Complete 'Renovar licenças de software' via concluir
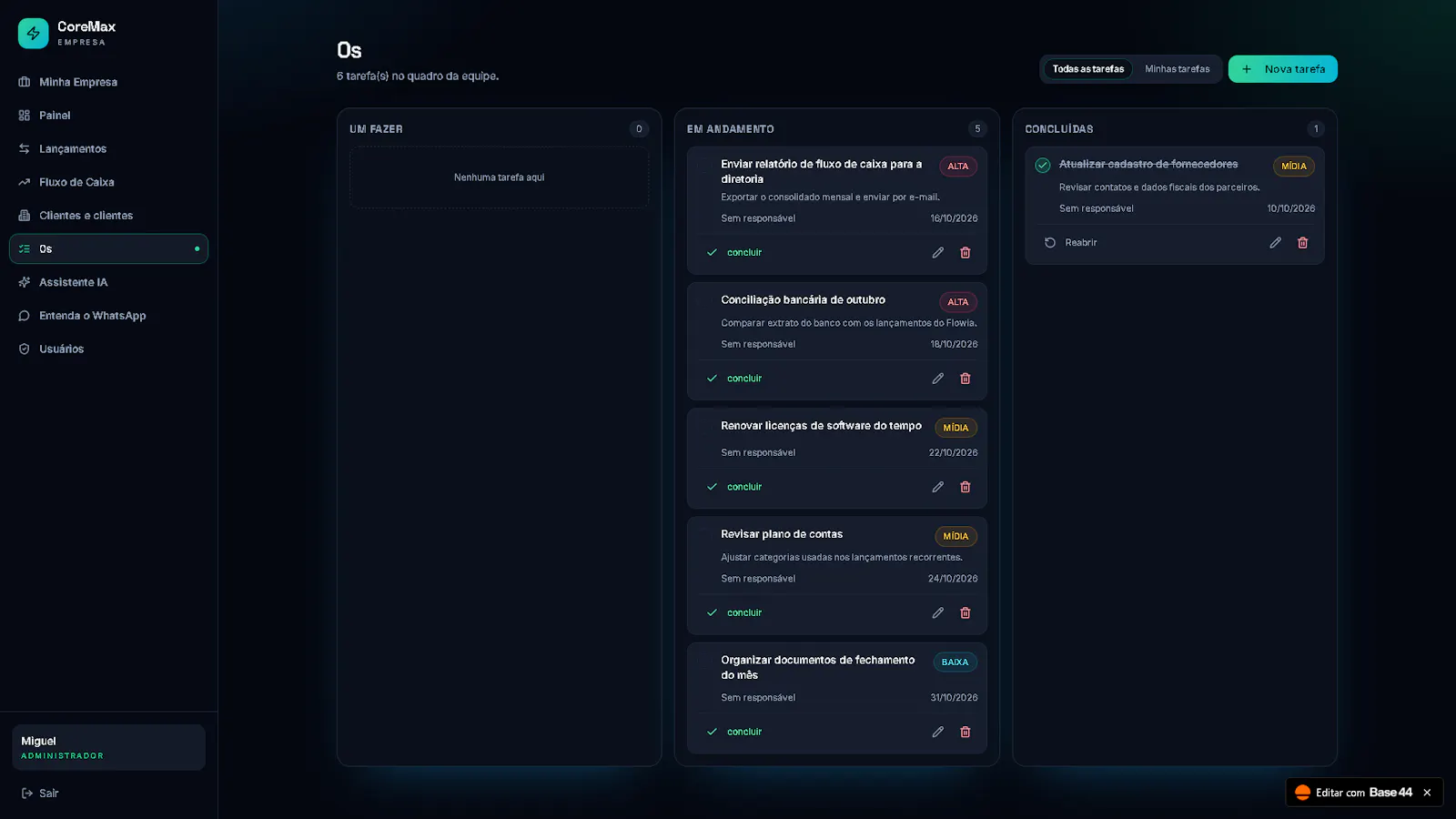The image size is (1456, 819). (x=734, y=487)
